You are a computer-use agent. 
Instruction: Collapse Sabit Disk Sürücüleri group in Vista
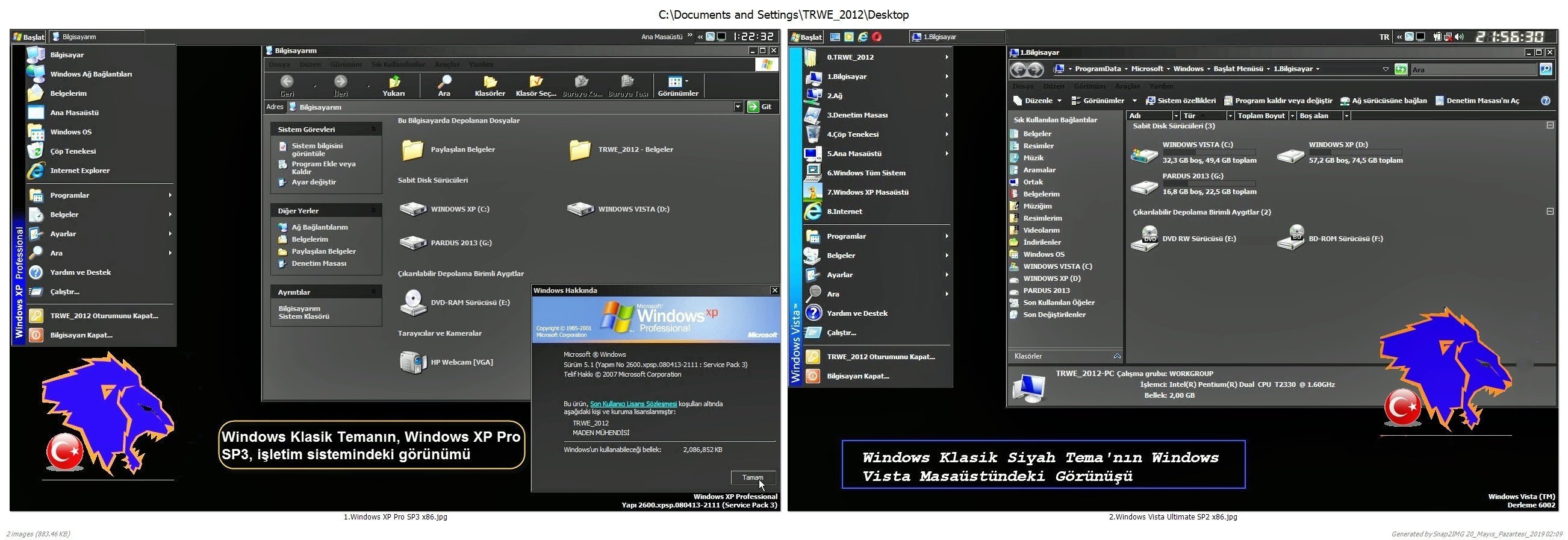pyautogui.click(x=1550, y=125)
